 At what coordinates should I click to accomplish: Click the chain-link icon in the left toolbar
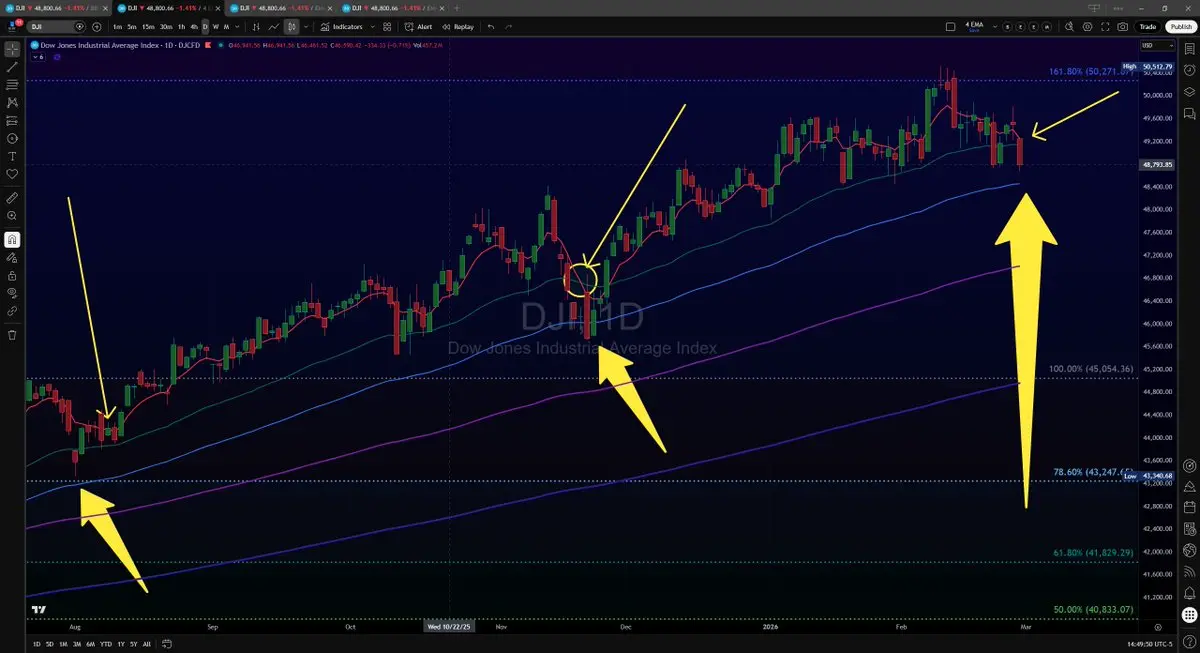click(12, 312)
